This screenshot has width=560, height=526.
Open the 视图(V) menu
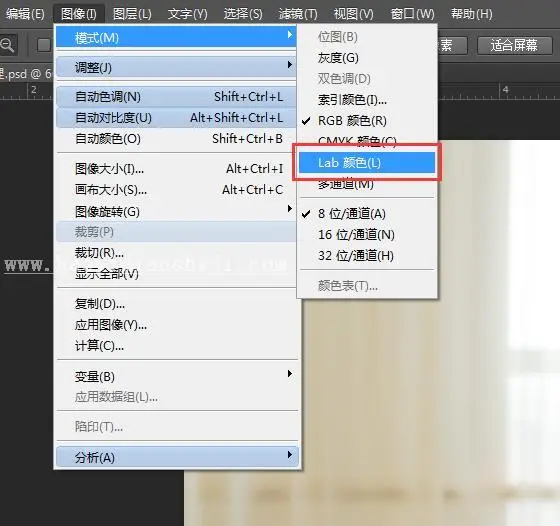[x=354, y=14]
